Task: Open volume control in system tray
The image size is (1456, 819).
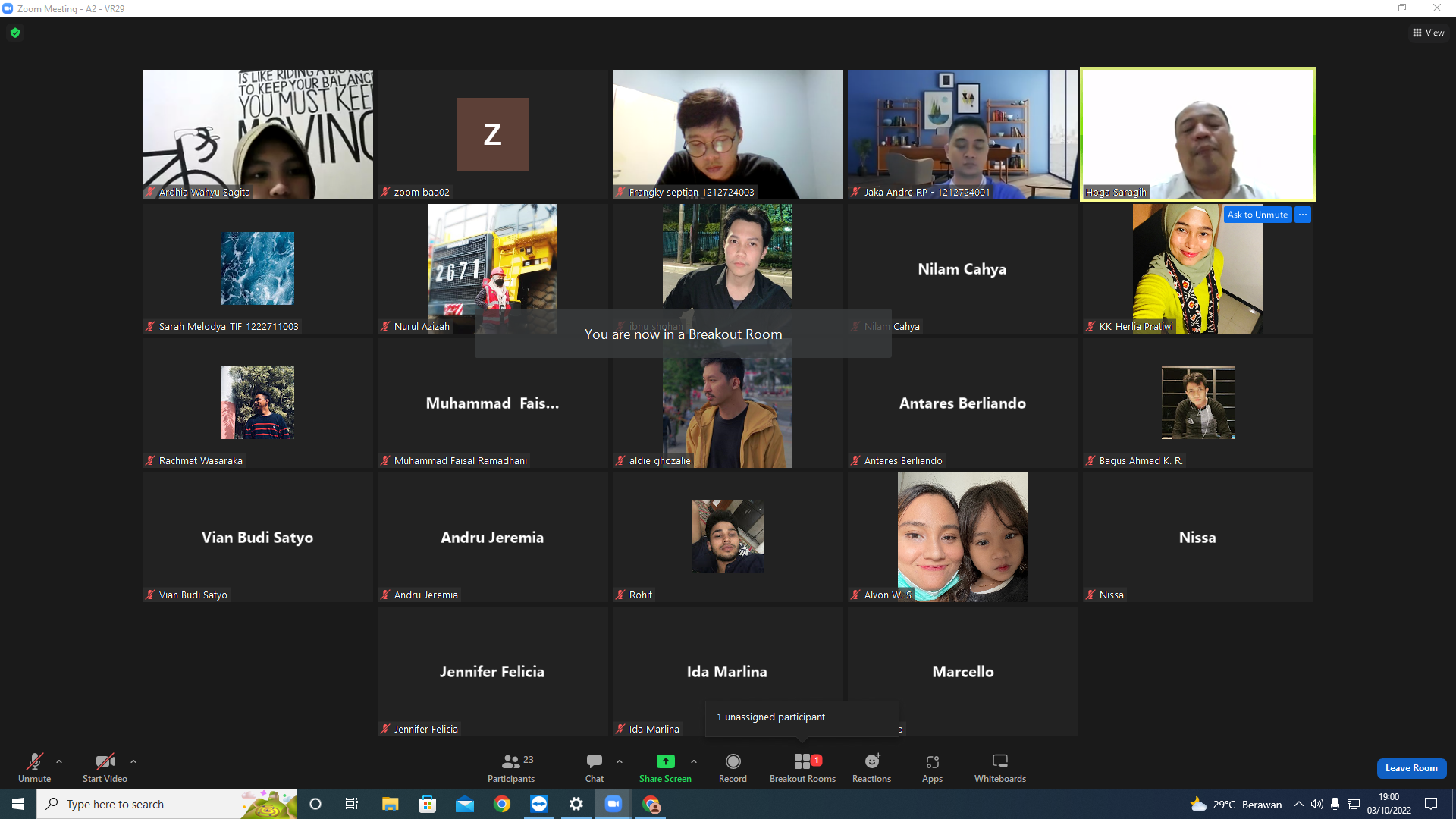Action: (x=1317, y=804)
